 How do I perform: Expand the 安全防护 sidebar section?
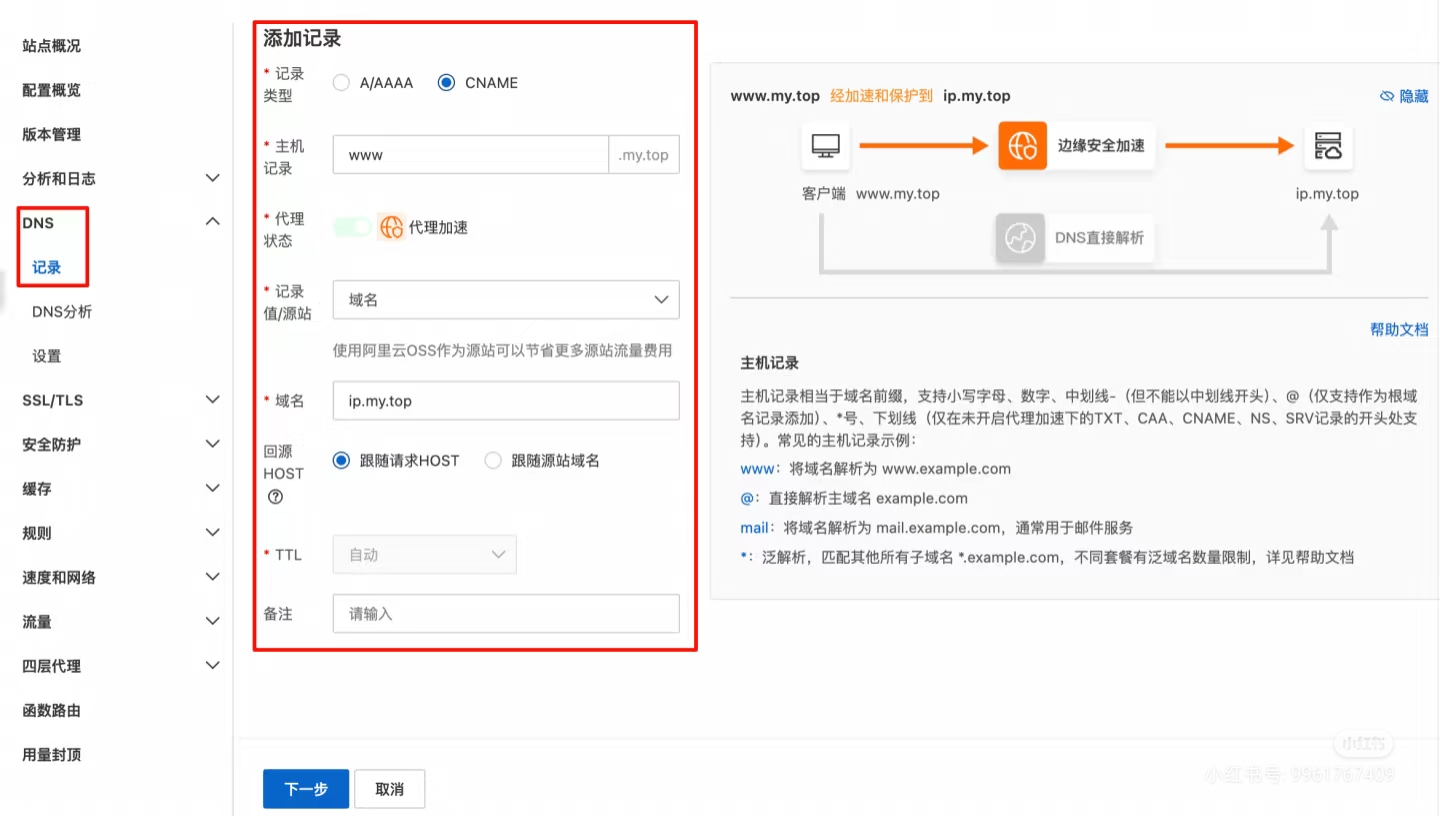pos(212,444)
